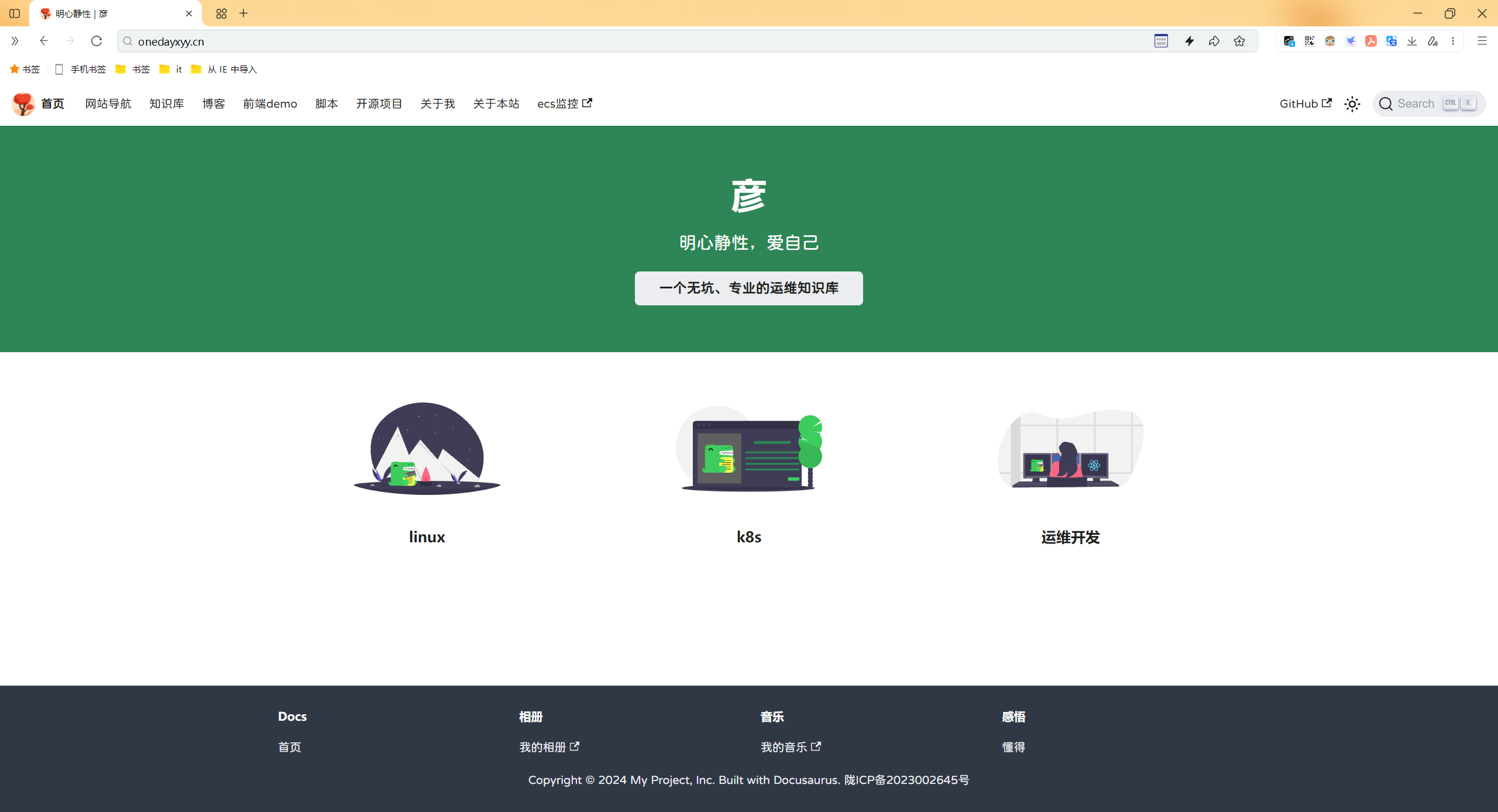Click the 一个无坑、专业的运维知识库 button
Screen dimensions: 1498x812
(x=748, y=288)
